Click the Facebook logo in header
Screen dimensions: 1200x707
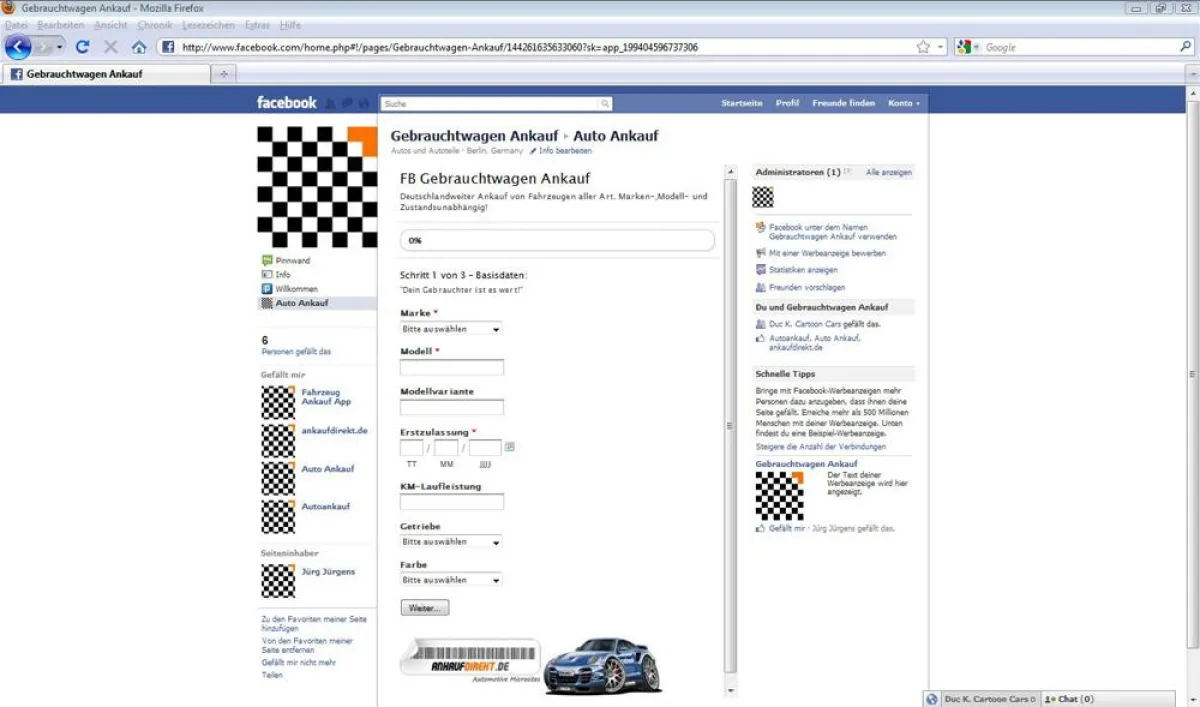coord(286,103)
